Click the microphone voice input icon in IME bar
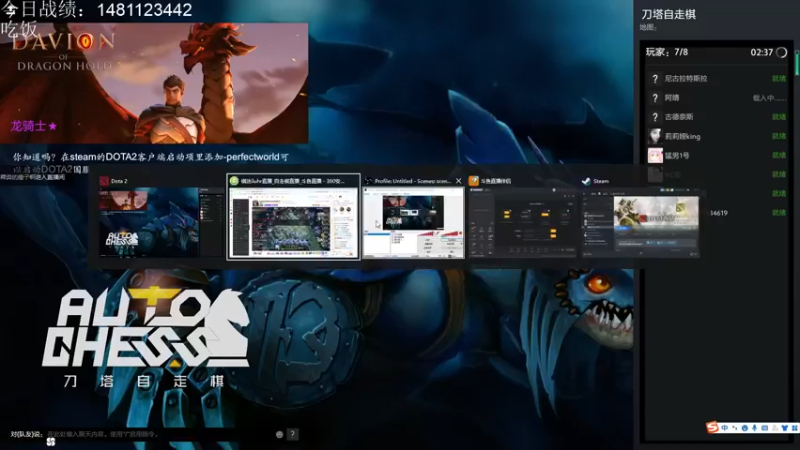The image size is (800, 450). pyautogui.click(x=755, y=428)
